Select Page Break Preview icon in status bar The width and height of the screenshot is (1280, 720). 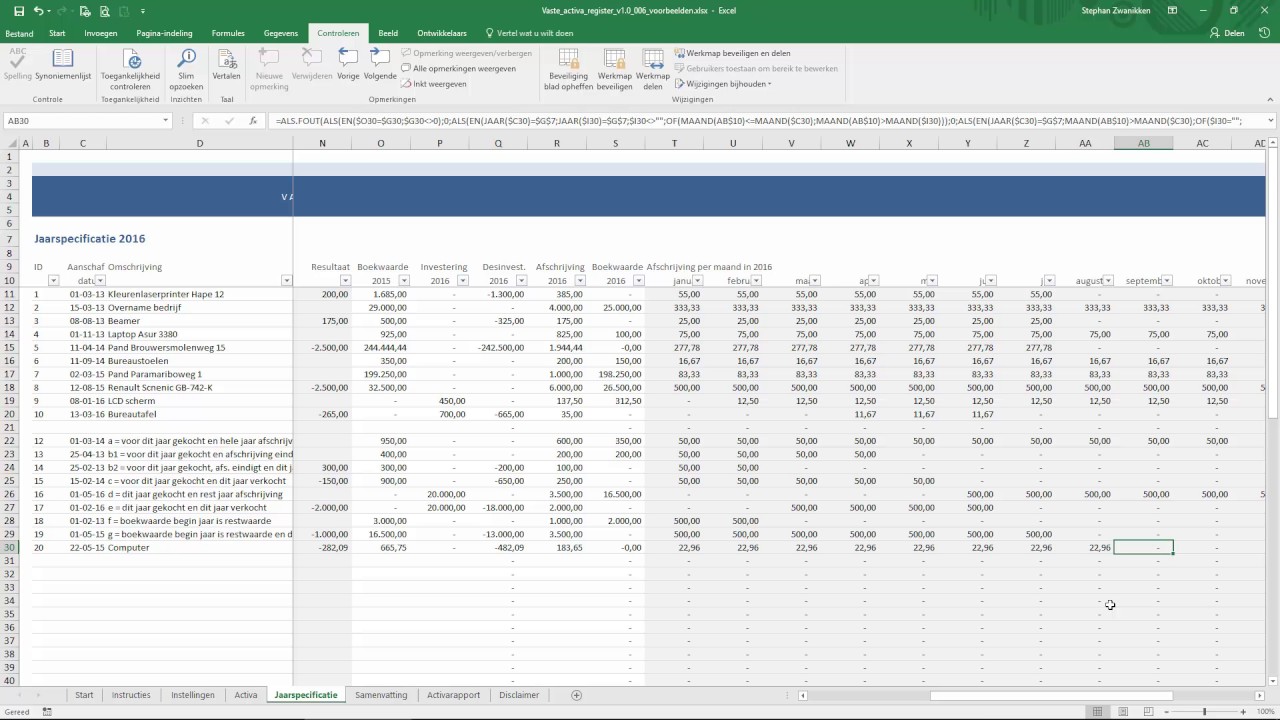tap(1146, 712)
